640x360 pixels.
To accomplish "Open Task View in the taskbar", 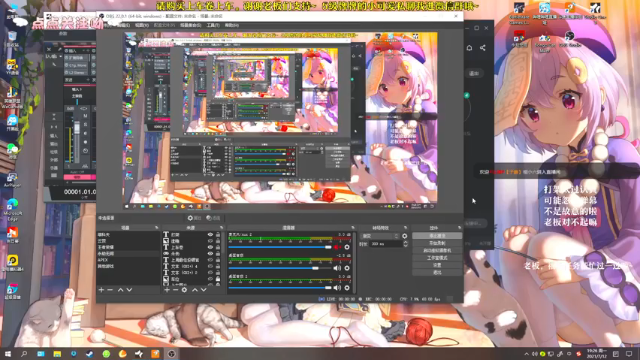I will (41, 354).
